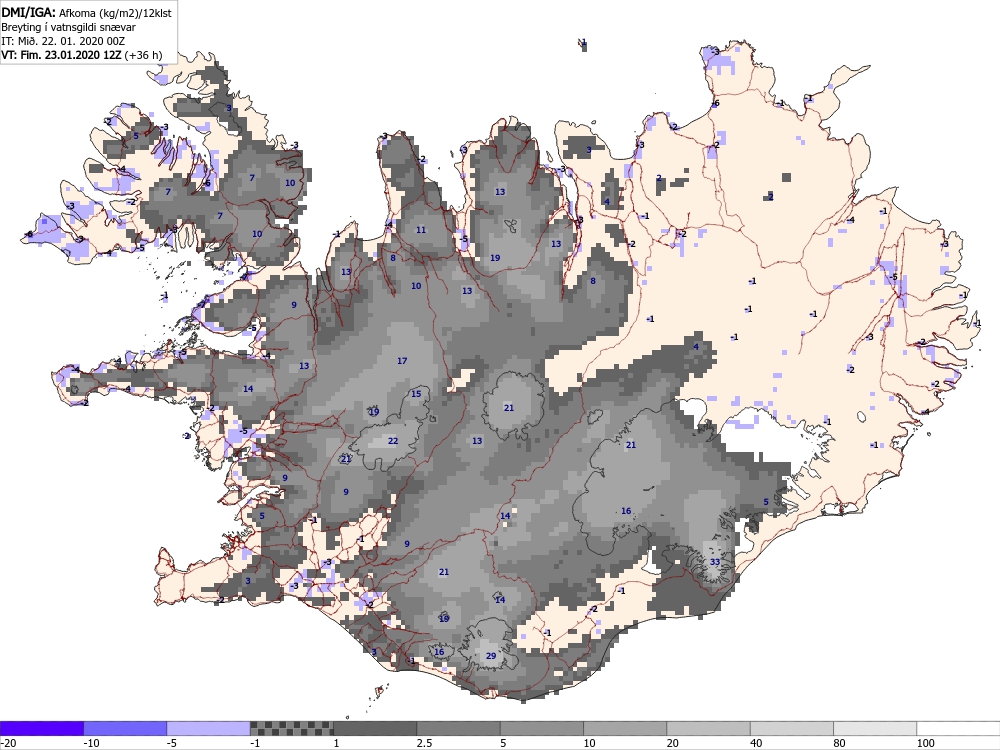Screen dimensions: 1000x750
Task: Click the '-20' legend scale label
Action: [x=8, y=743]
